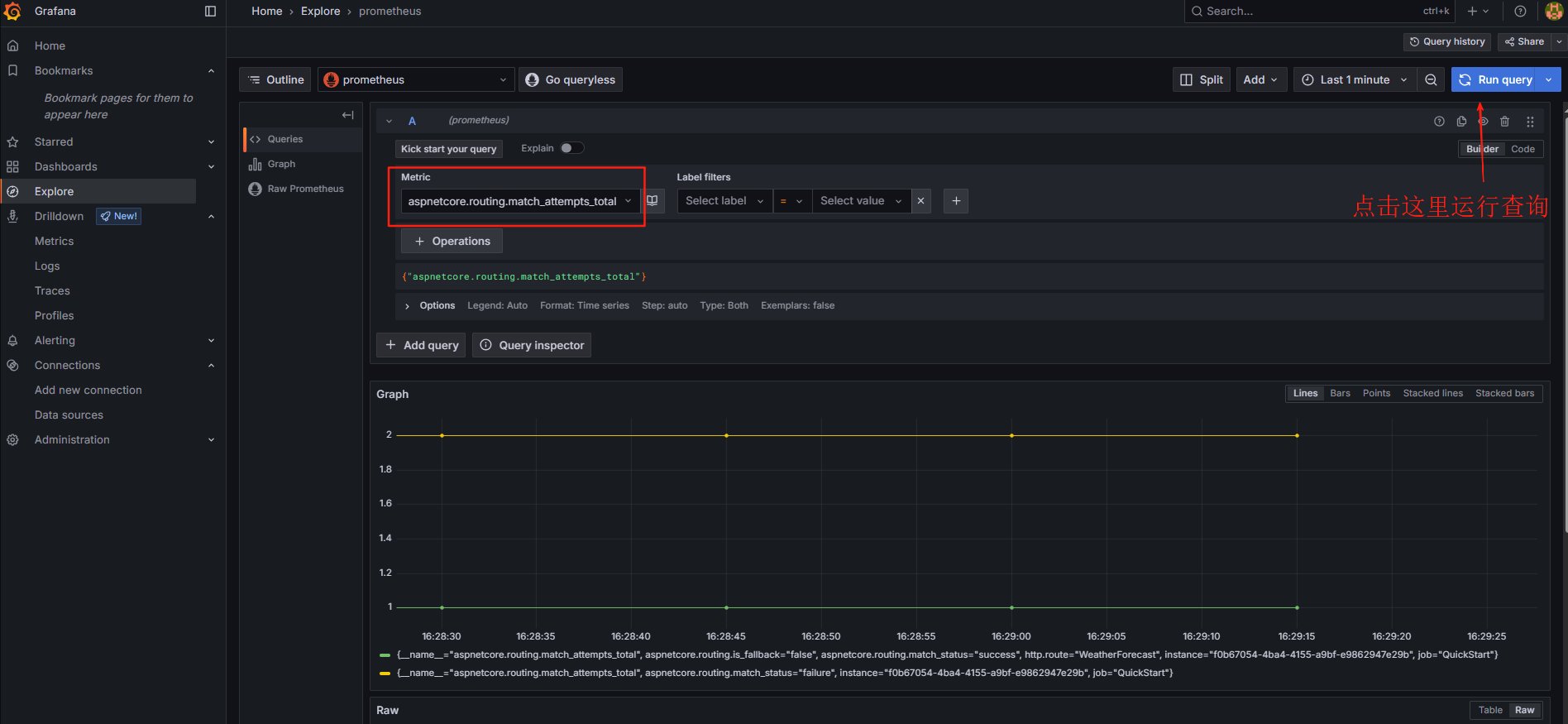Open Add new connection page

[x=88, y=390]
